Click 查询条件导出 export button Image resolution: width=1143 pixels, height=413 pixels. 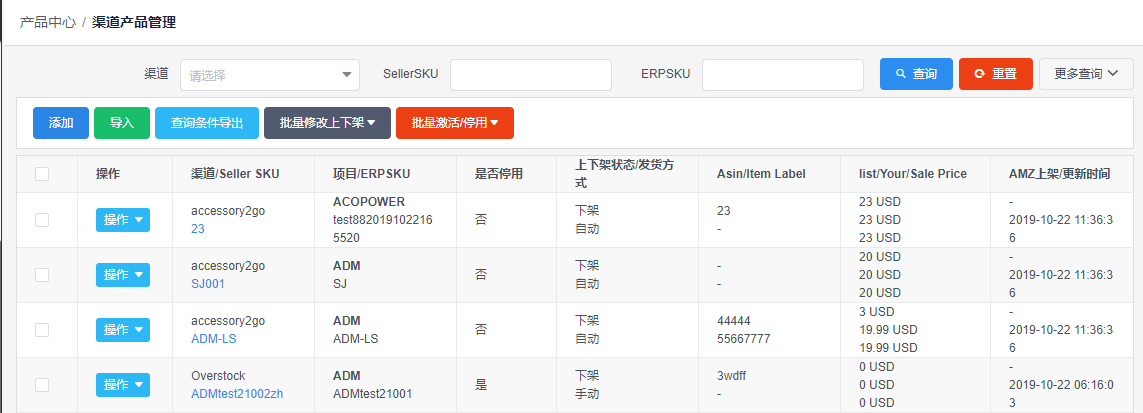coord(207,123)
